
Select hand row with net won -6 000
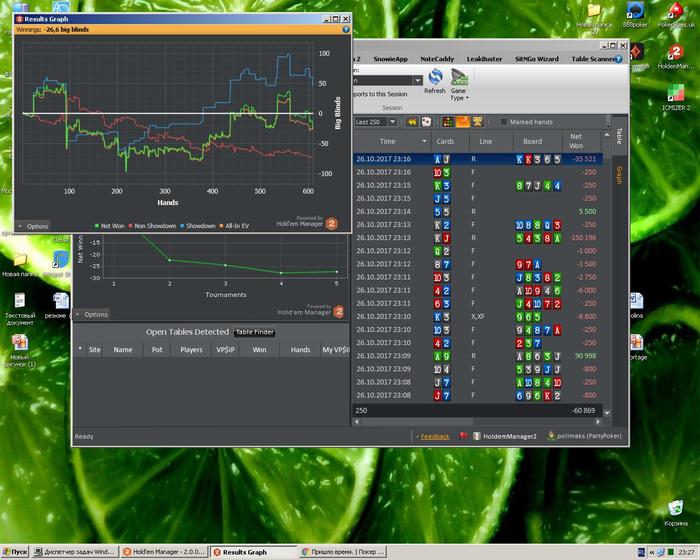(x=478, y=290)
